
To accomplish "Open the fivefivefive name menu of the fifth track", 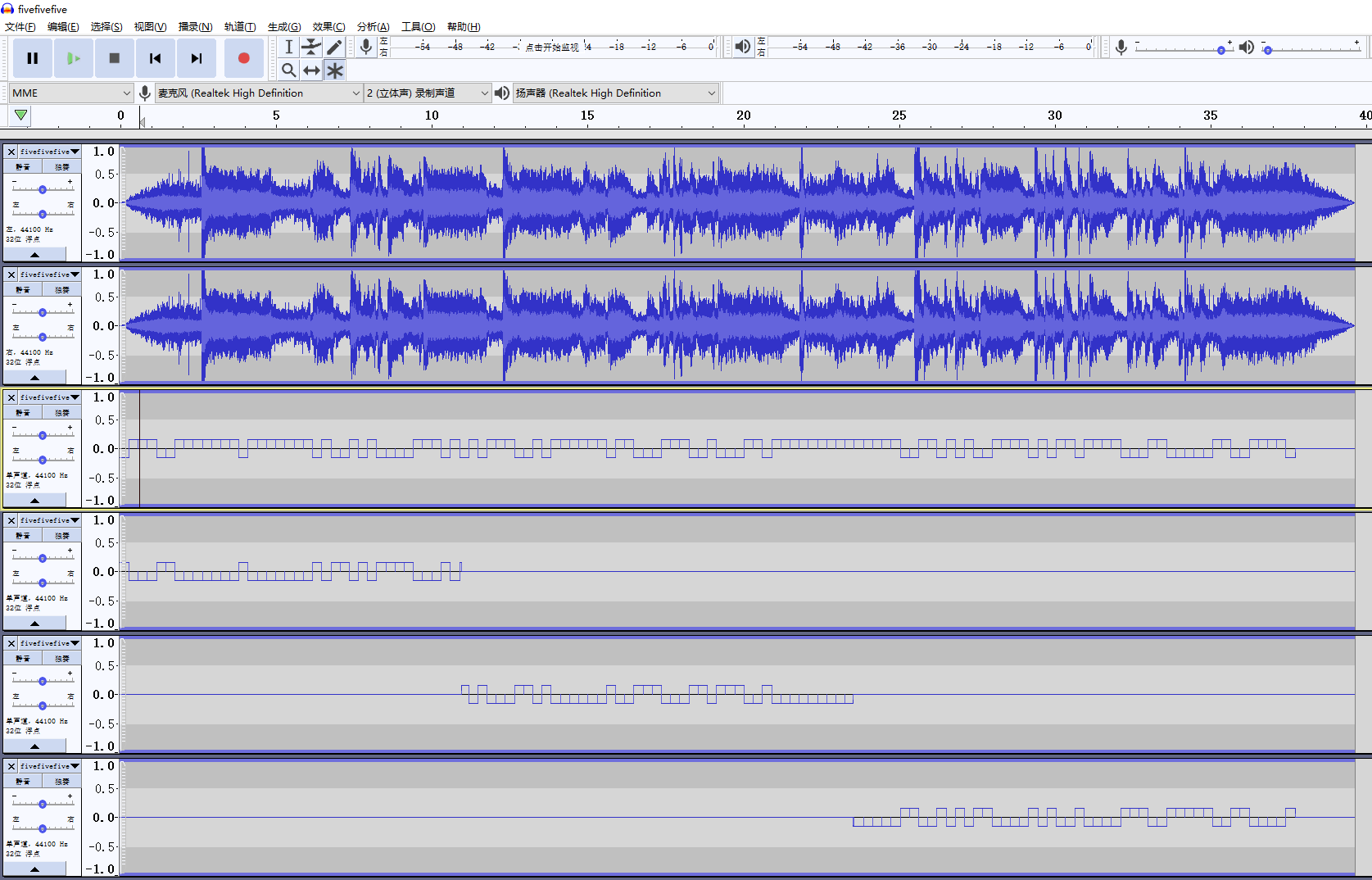I will (x=50, y=643).
